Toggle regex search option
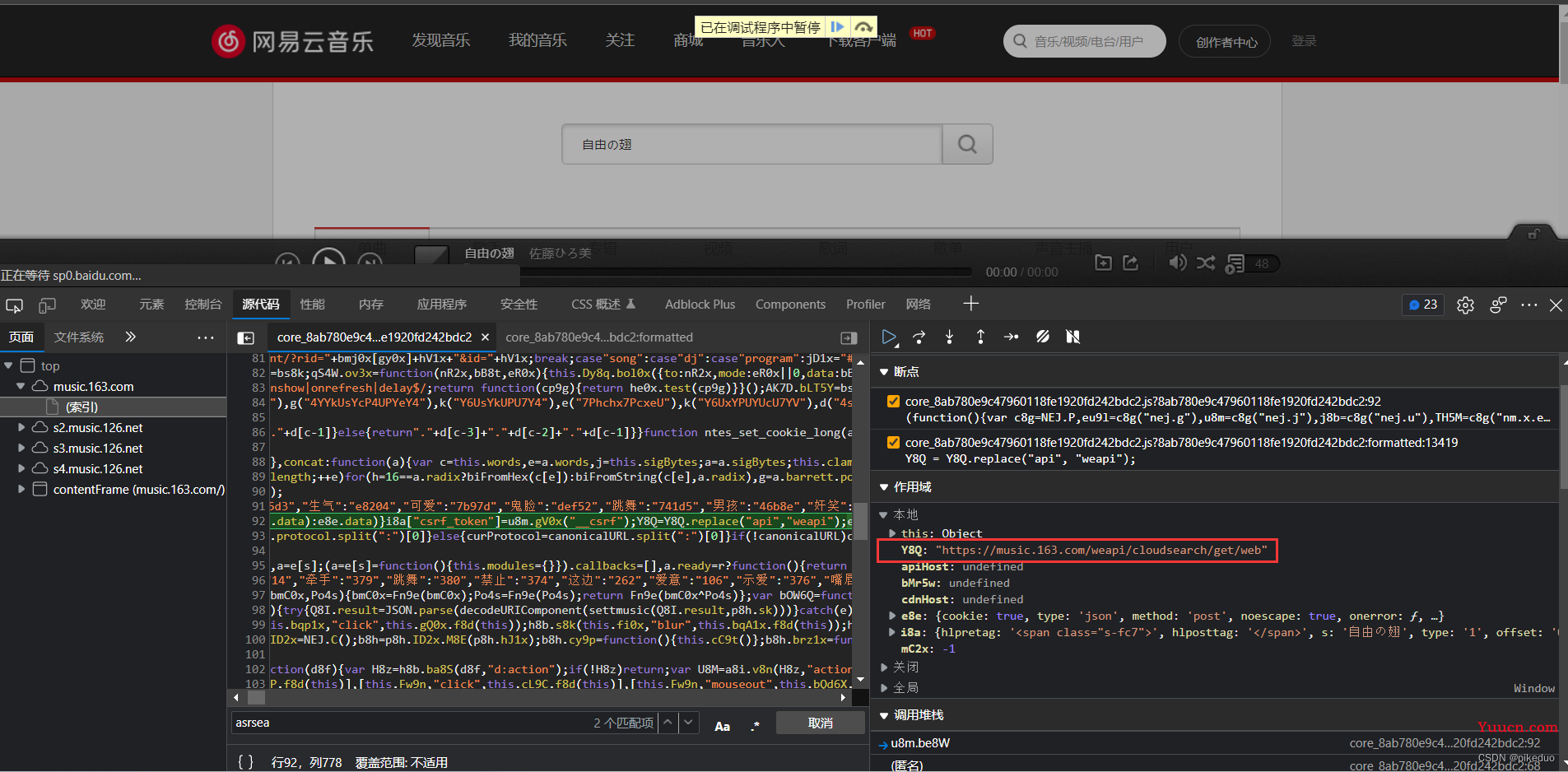This screenshot has height=772, width=1568. (x=756, y=726)
